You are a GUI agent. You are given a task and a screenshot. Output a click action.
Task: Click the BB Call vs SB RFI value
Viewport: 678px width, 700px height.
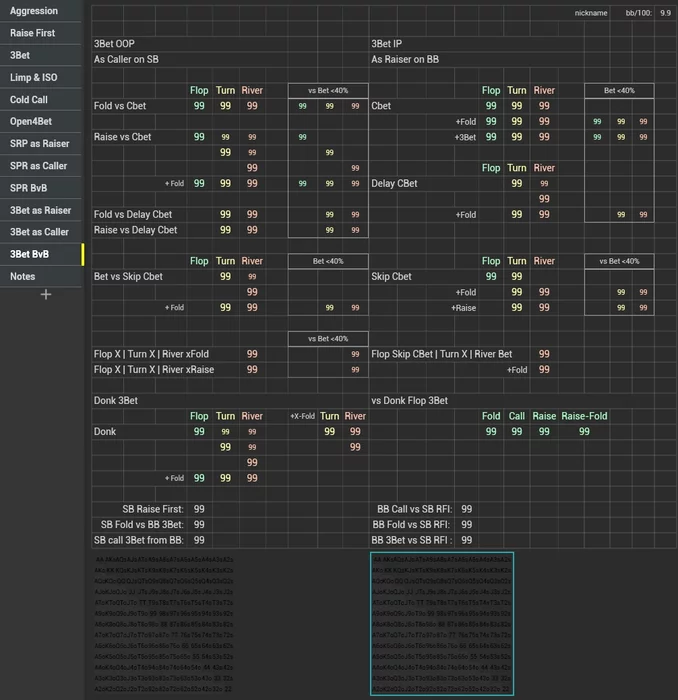click(x=467, y=509)
